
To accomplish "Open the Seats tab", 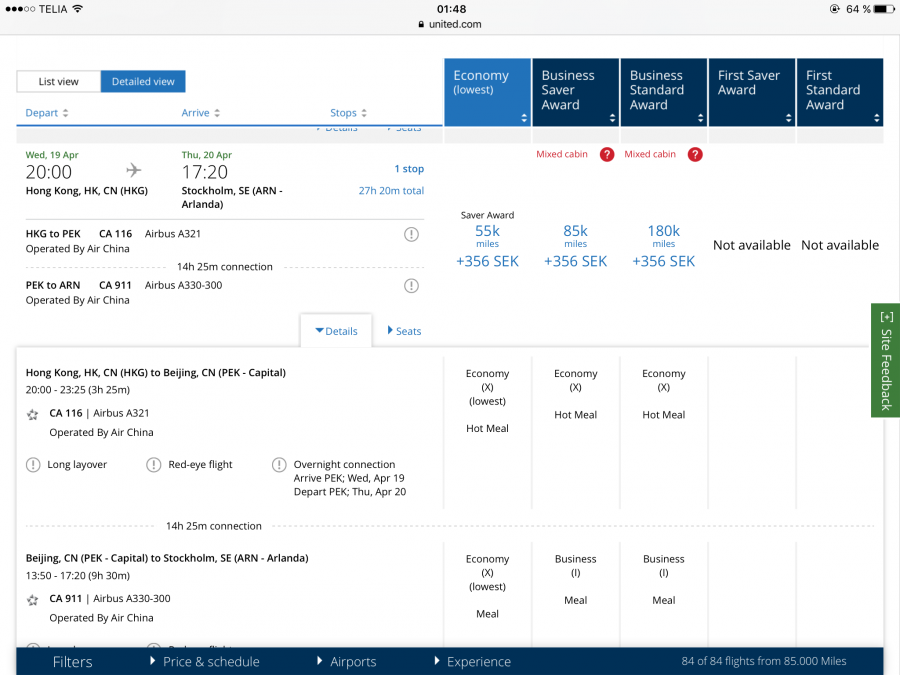I will point(404,331).
